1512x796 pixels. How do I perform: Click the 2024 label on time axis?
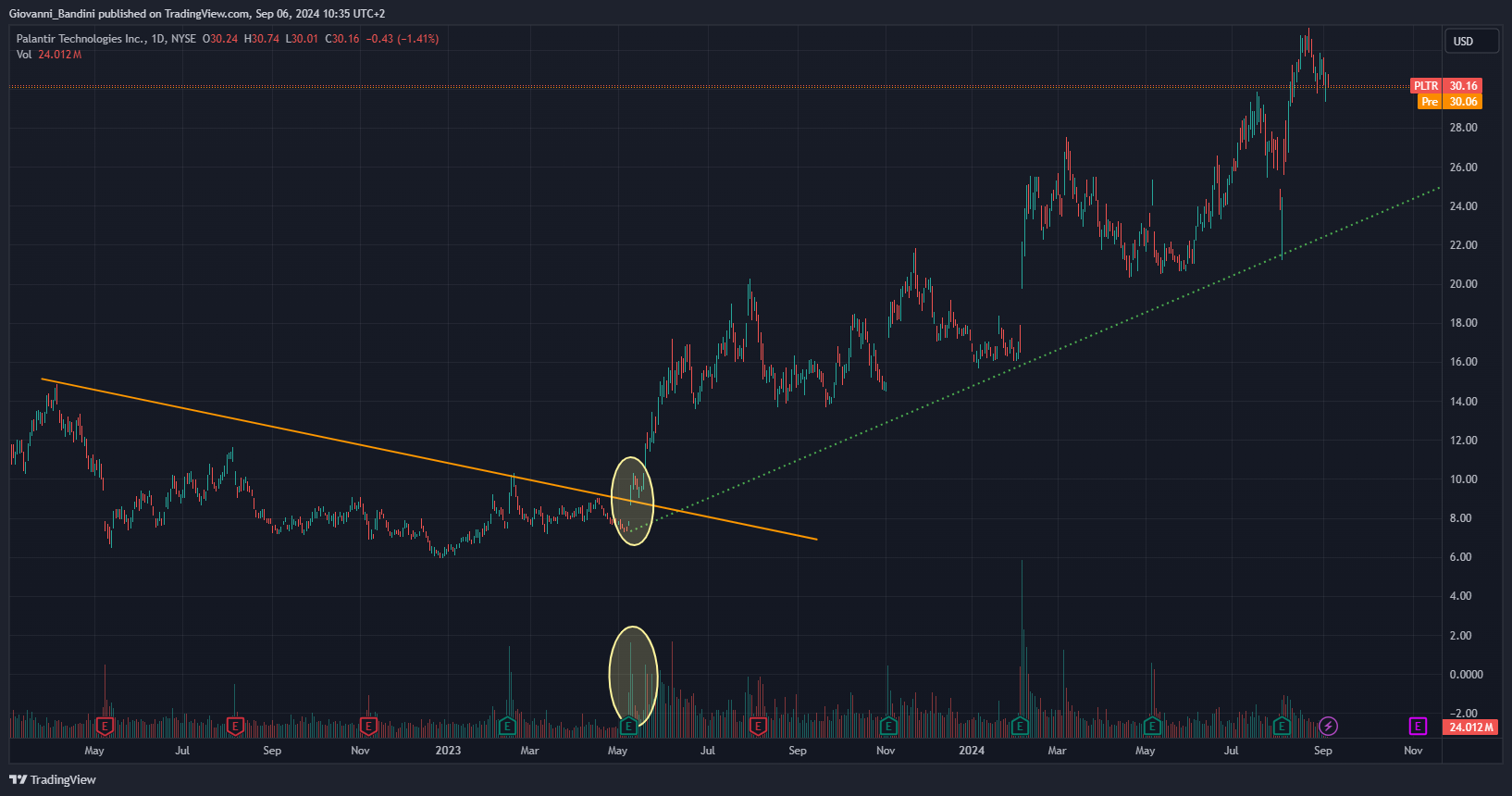click(x=972, y=751)
